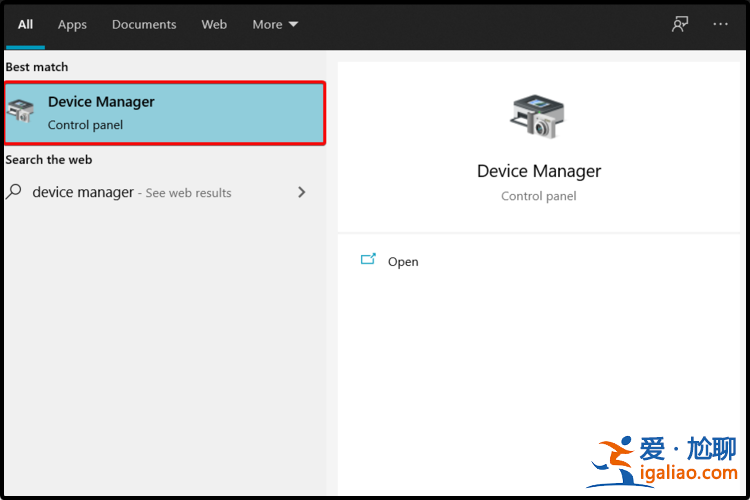
Task: Switch to the All tab
Action: tap(25, 24)
